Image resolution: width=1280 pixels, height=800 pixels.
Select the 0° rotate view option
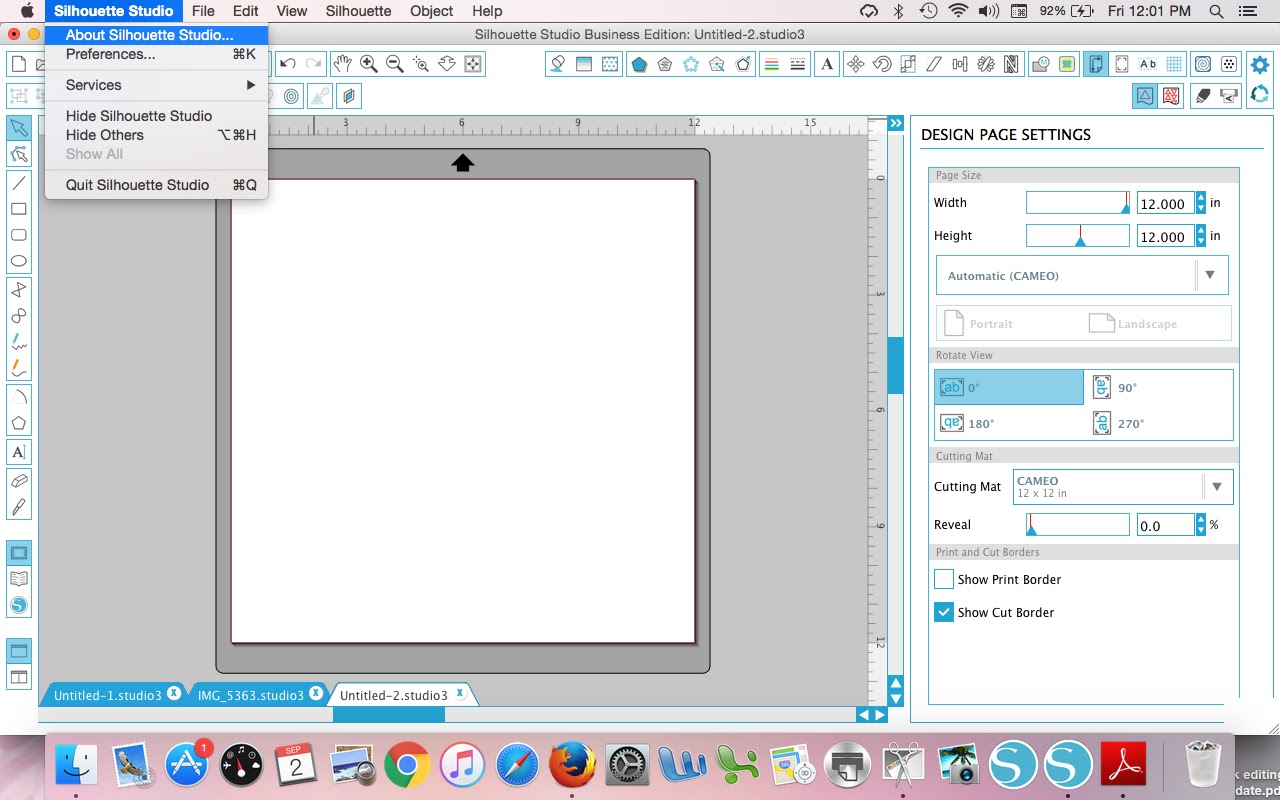pyautogui.click(x=1009, y=387)
